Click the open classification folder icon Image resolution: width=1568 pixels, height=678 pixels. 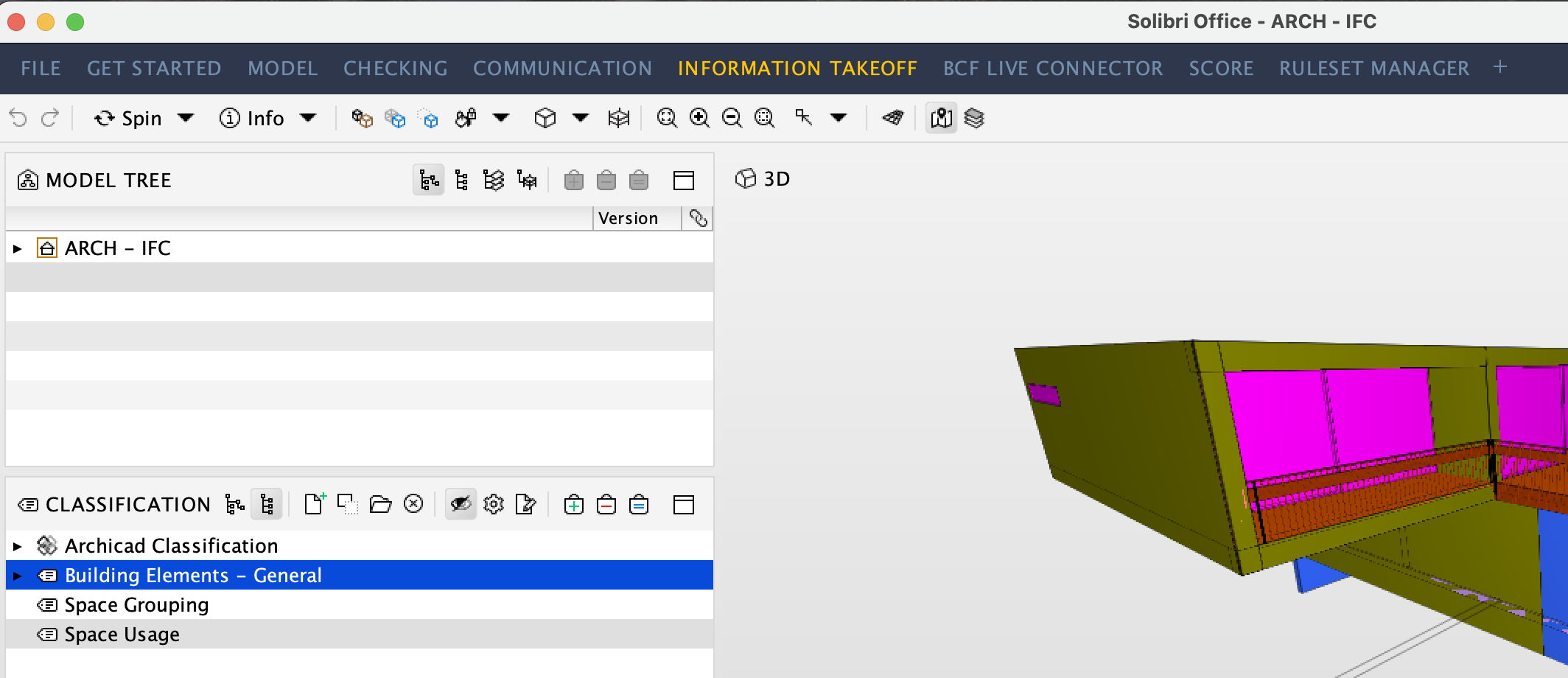380,505
